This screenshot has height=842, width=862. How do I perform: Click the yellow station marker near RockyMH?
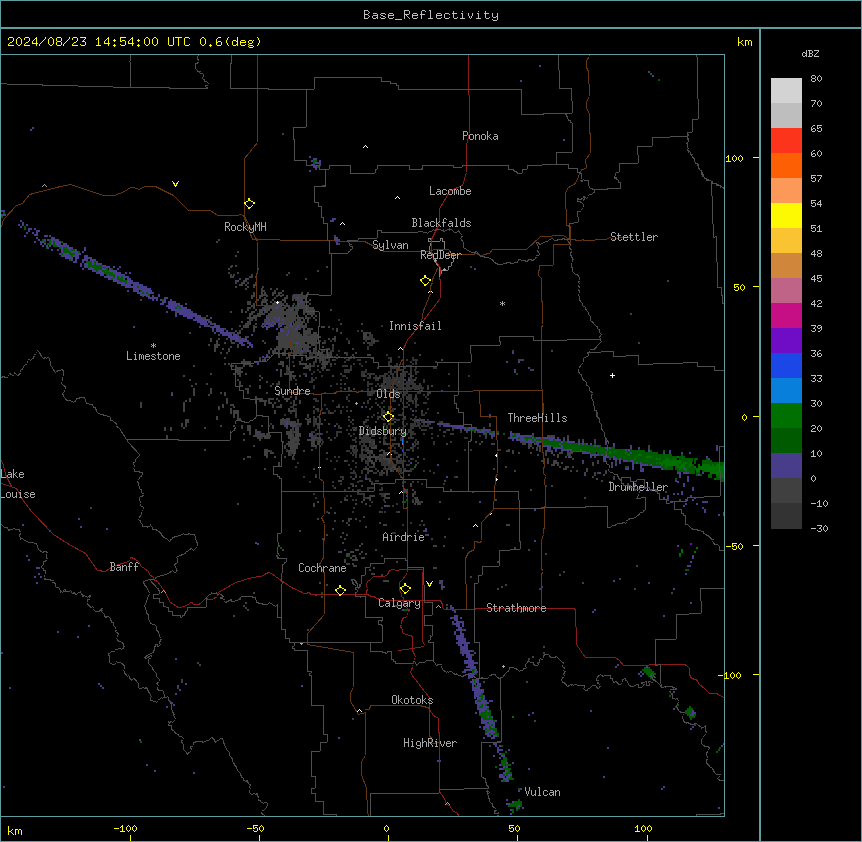pyautogui.click(x=250, y=204)
